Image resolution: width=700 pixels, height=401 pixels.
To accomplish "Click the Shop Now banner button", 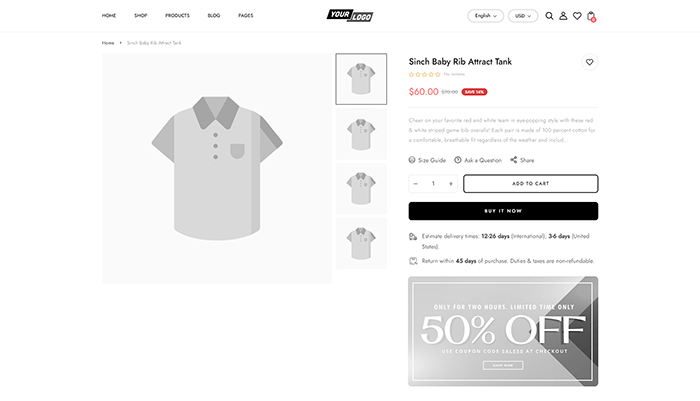I will (503, 365).
